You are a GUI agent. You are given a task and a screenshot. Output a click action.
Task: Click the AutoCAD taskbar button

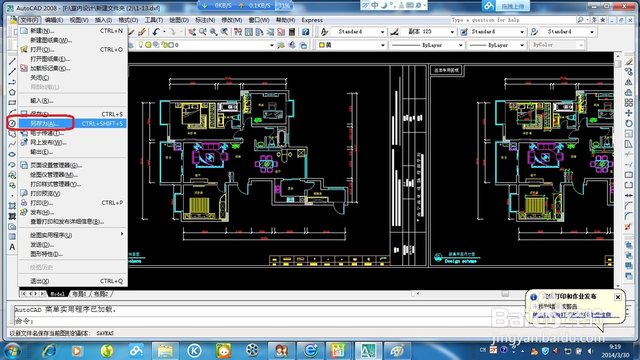(x=368, y=351)
